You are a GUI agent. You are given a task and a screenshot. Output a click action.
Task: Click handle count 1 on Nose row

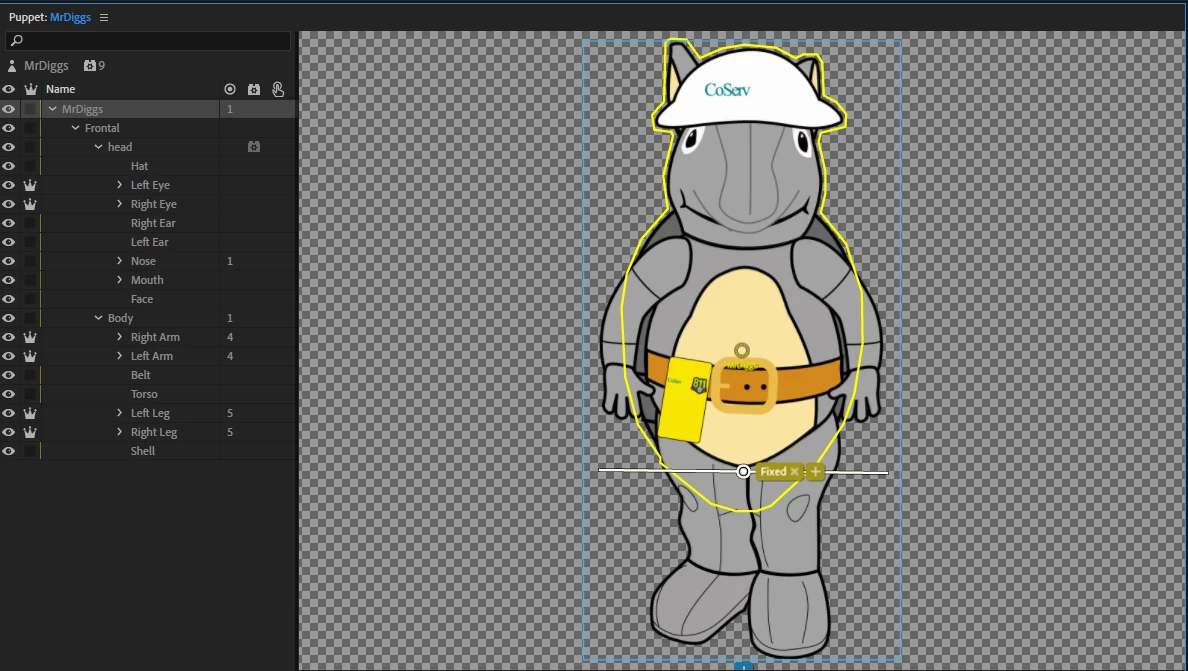point(230,261)
